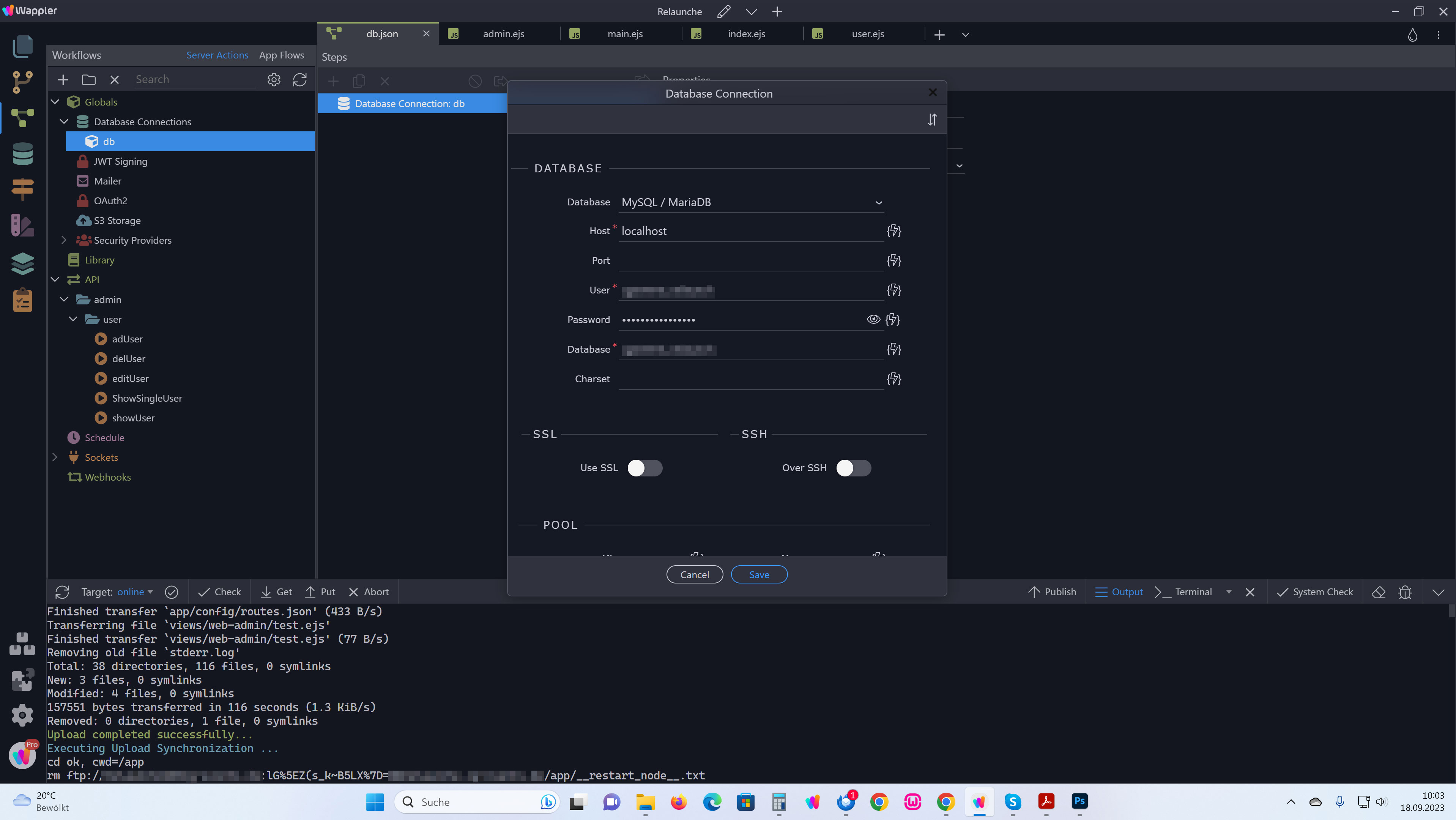Open the Workflows icon in left sidebar
This screenshot has width=1456, height=820.
pyautogui.click(x=23, y=118)
